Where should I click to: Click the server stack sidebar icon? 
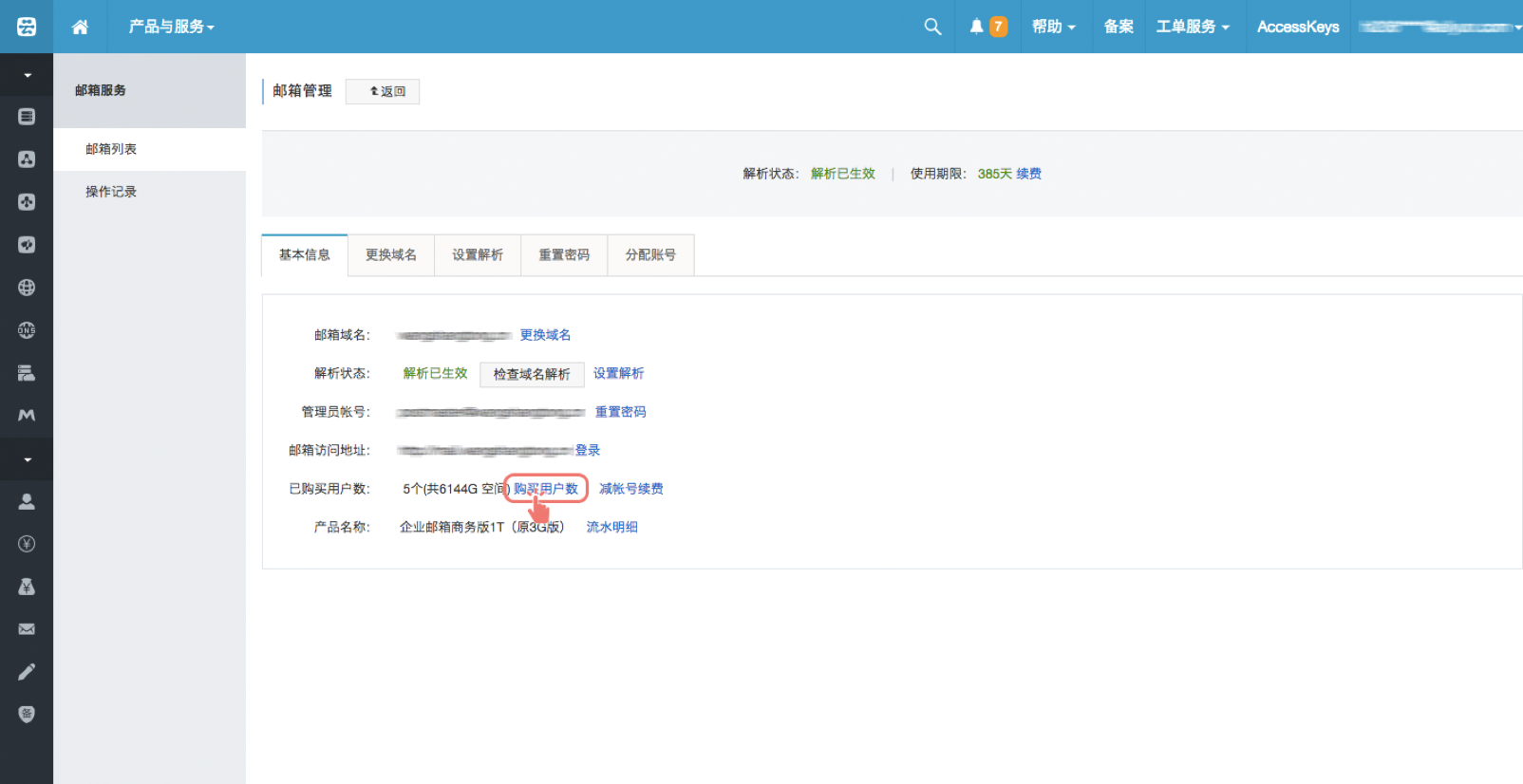[27, 373]
